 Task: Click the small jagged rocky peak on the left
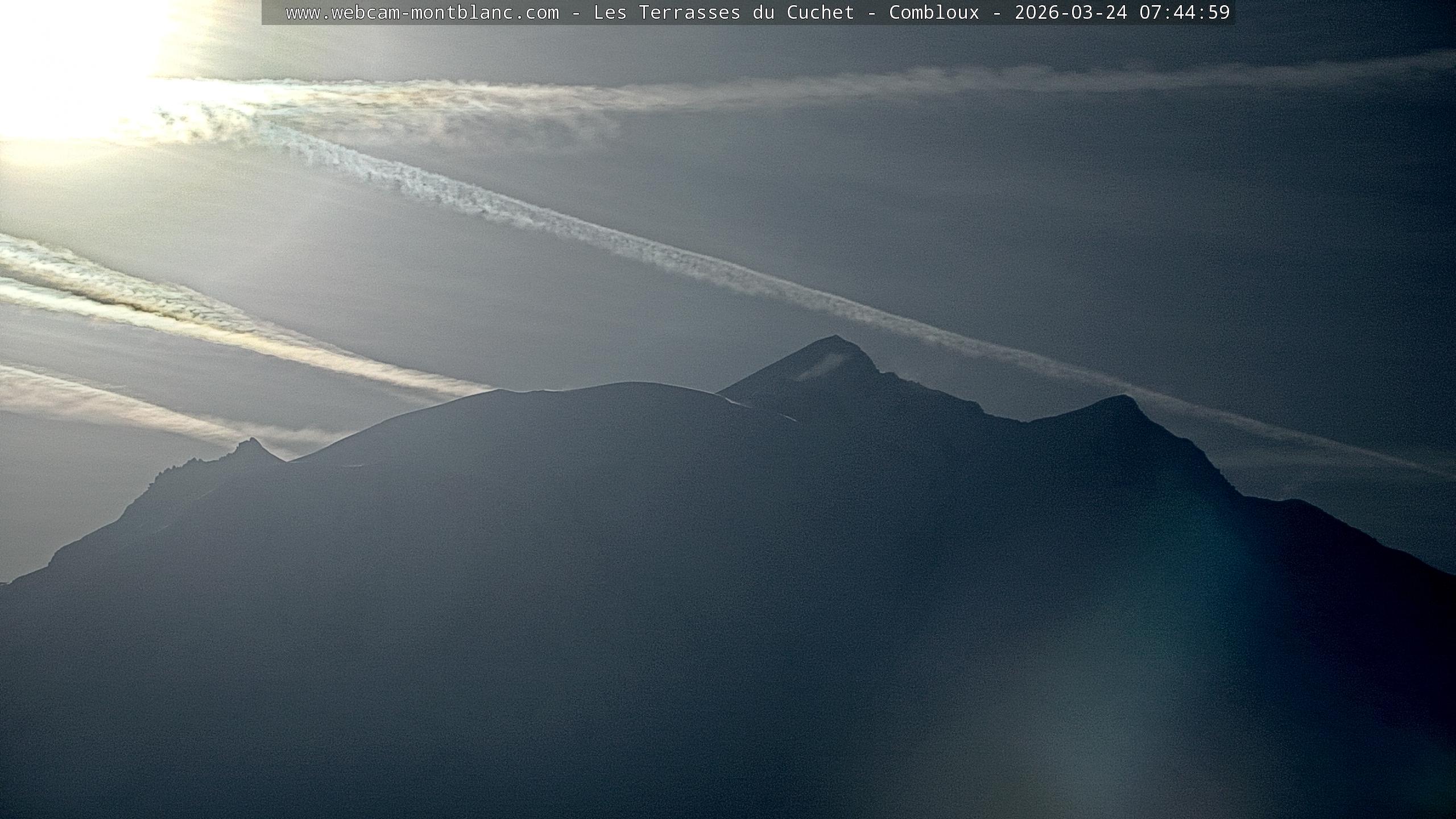(250, 442)
